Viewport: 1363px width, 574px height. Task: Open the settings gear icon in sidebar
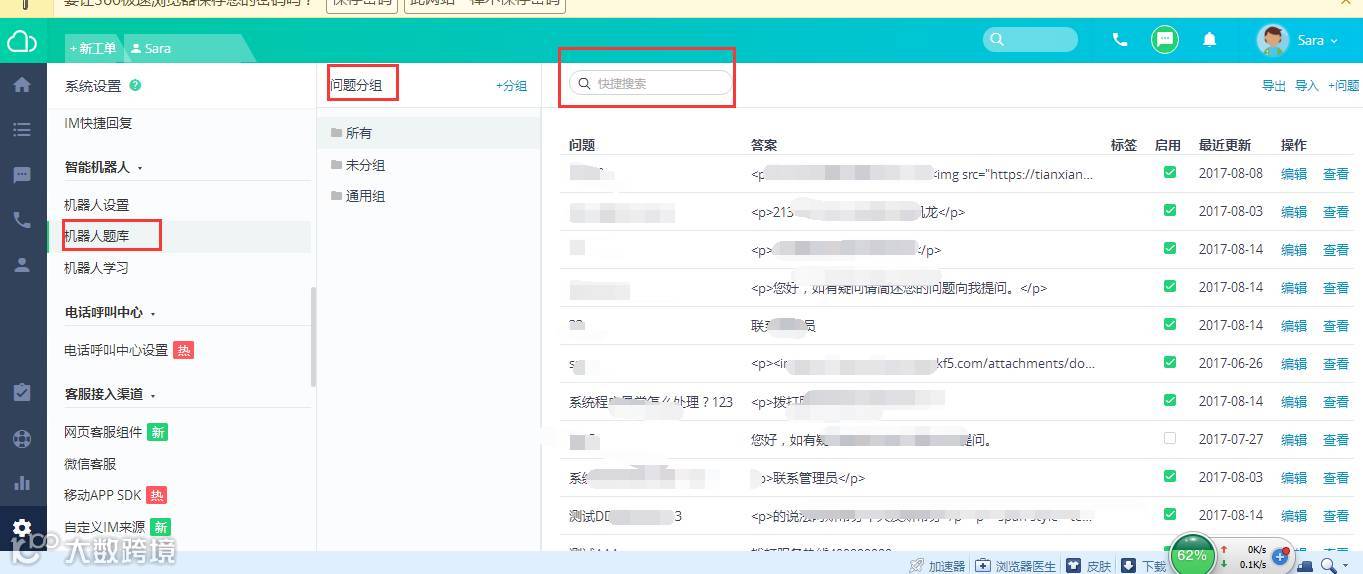click(21, 528)
